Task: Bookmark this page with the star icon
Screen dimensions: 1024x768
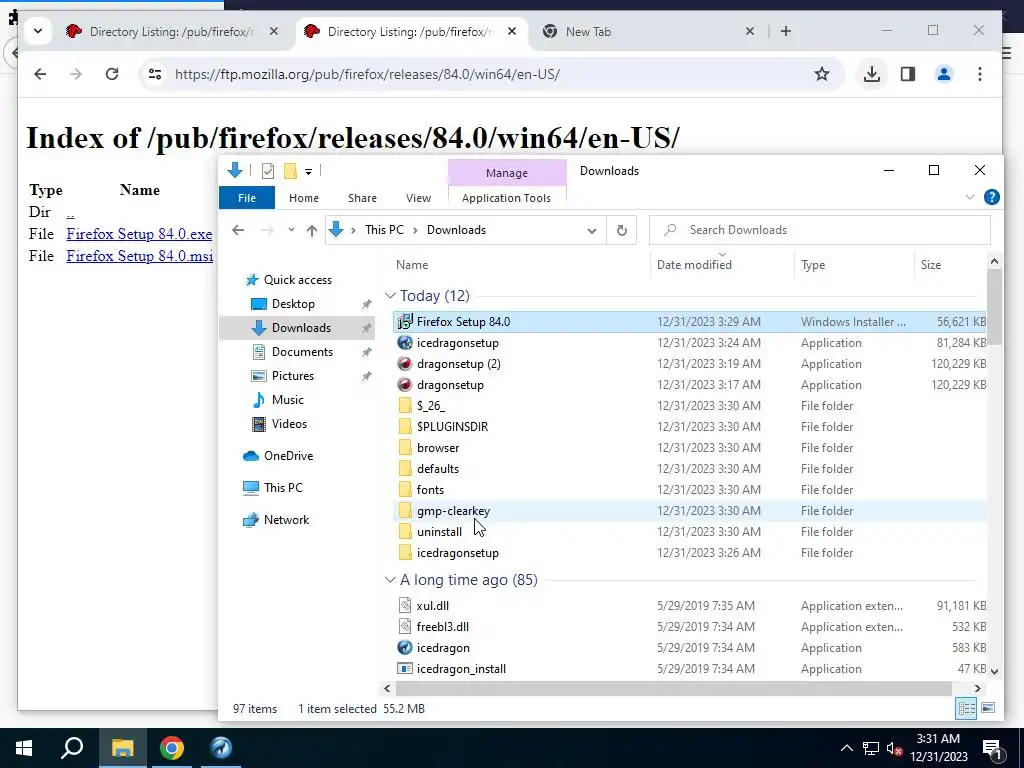Action: (822, 74)
